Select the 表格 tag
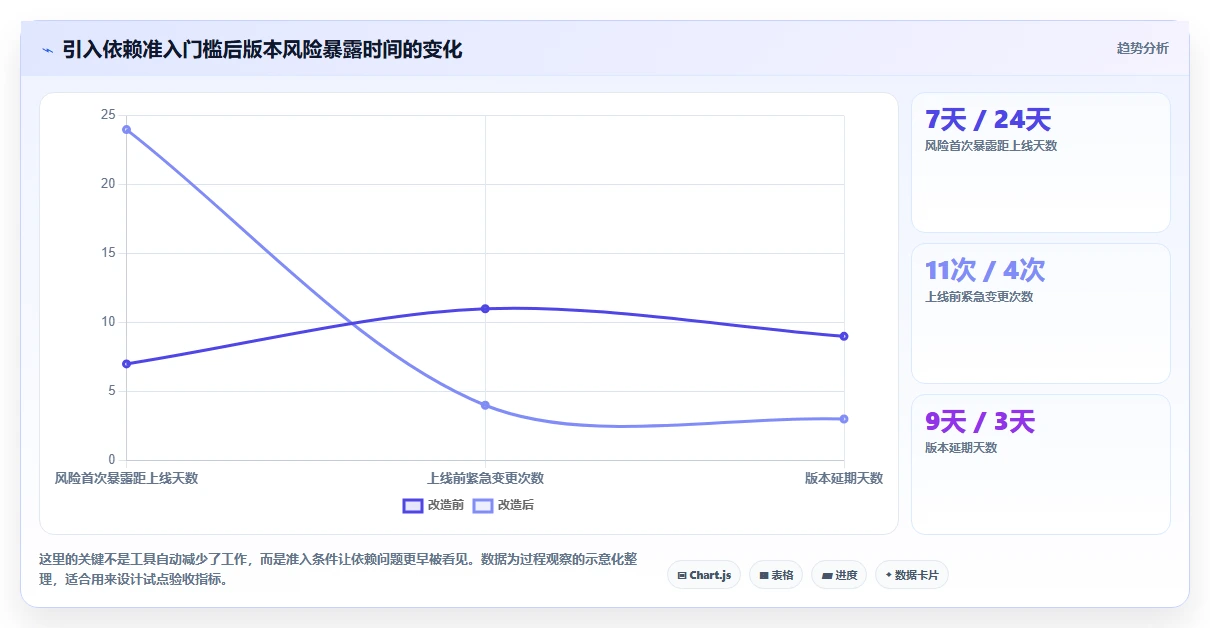The image size is (1210, 628). coord(776,575)
